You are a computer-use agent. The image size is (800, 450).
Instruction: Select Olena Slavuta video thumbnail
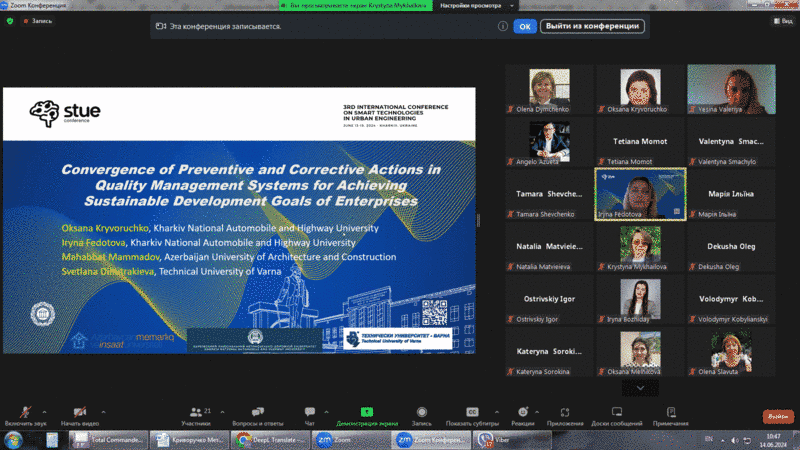click(731, 352)
